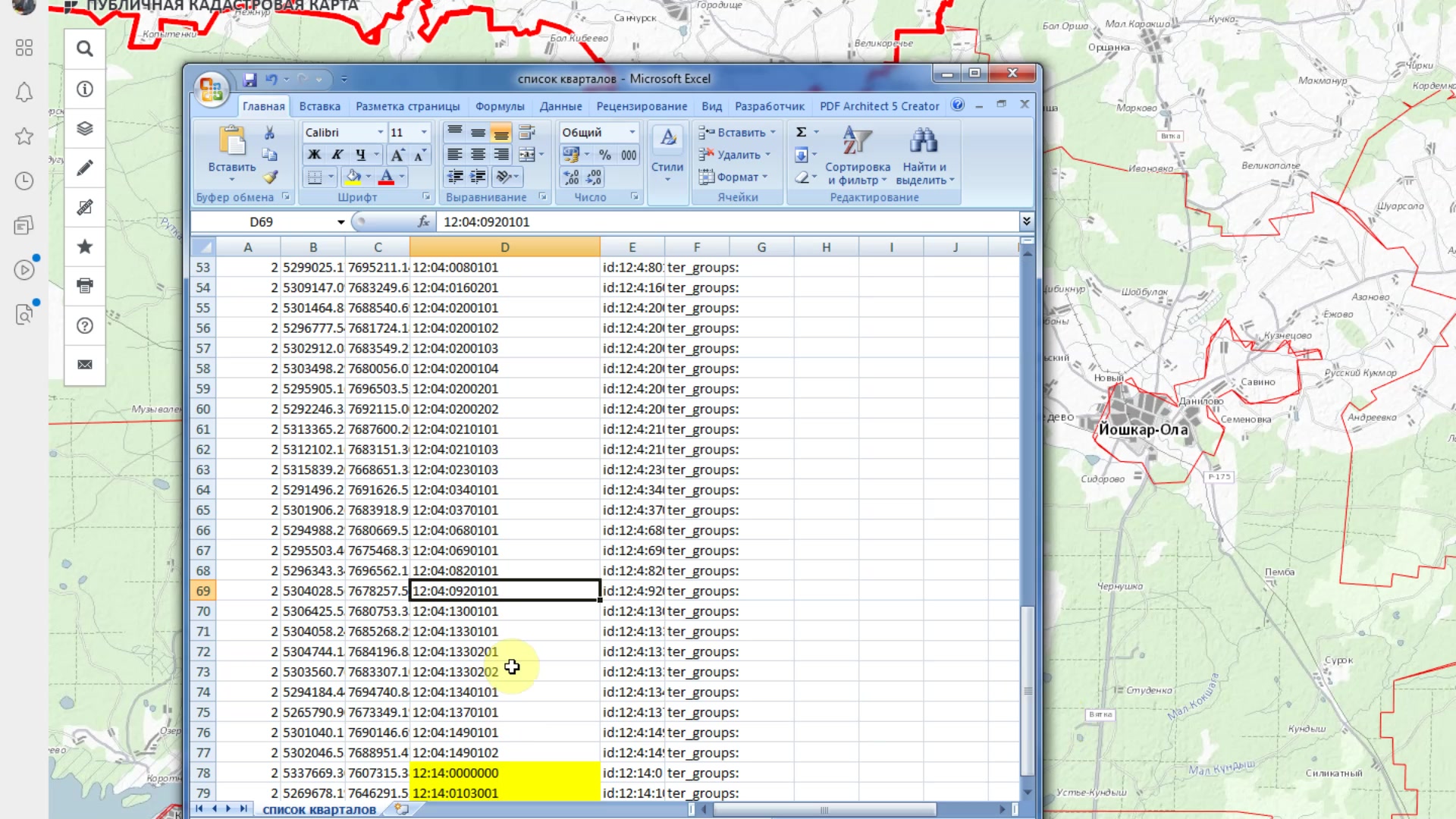Open the Общий number format dropdown
The width and height of the screenshot is (1456, 819).
click(632, 133)
